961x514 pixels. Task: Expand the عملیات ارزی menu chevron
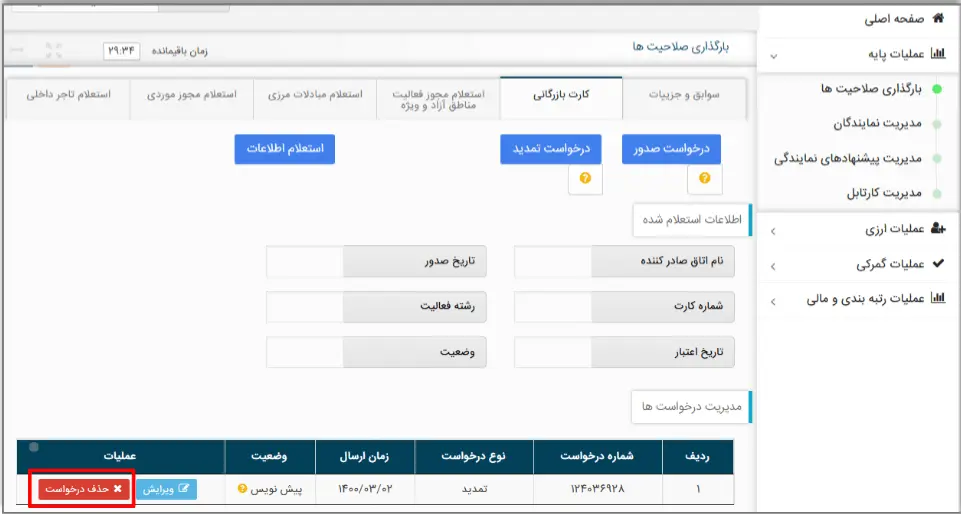click(x=773, y=232)
